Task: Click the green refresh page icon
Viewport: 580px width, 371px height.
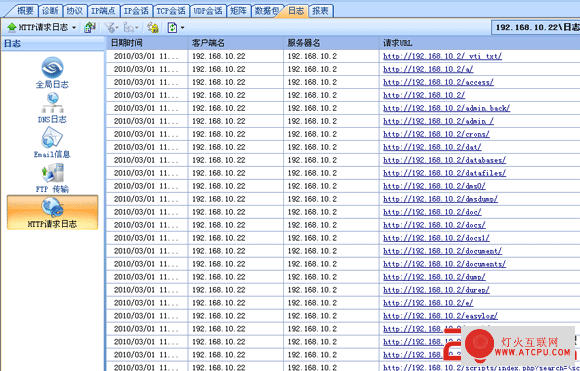Action: [172, 27]
